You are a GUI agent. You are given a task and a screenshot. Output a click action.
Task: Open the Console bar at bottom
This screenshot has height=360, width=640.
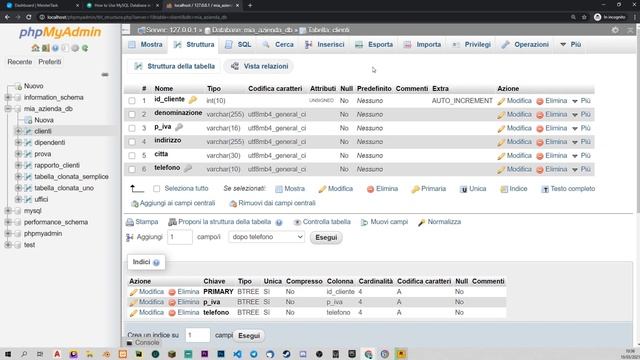coord(143,343)
